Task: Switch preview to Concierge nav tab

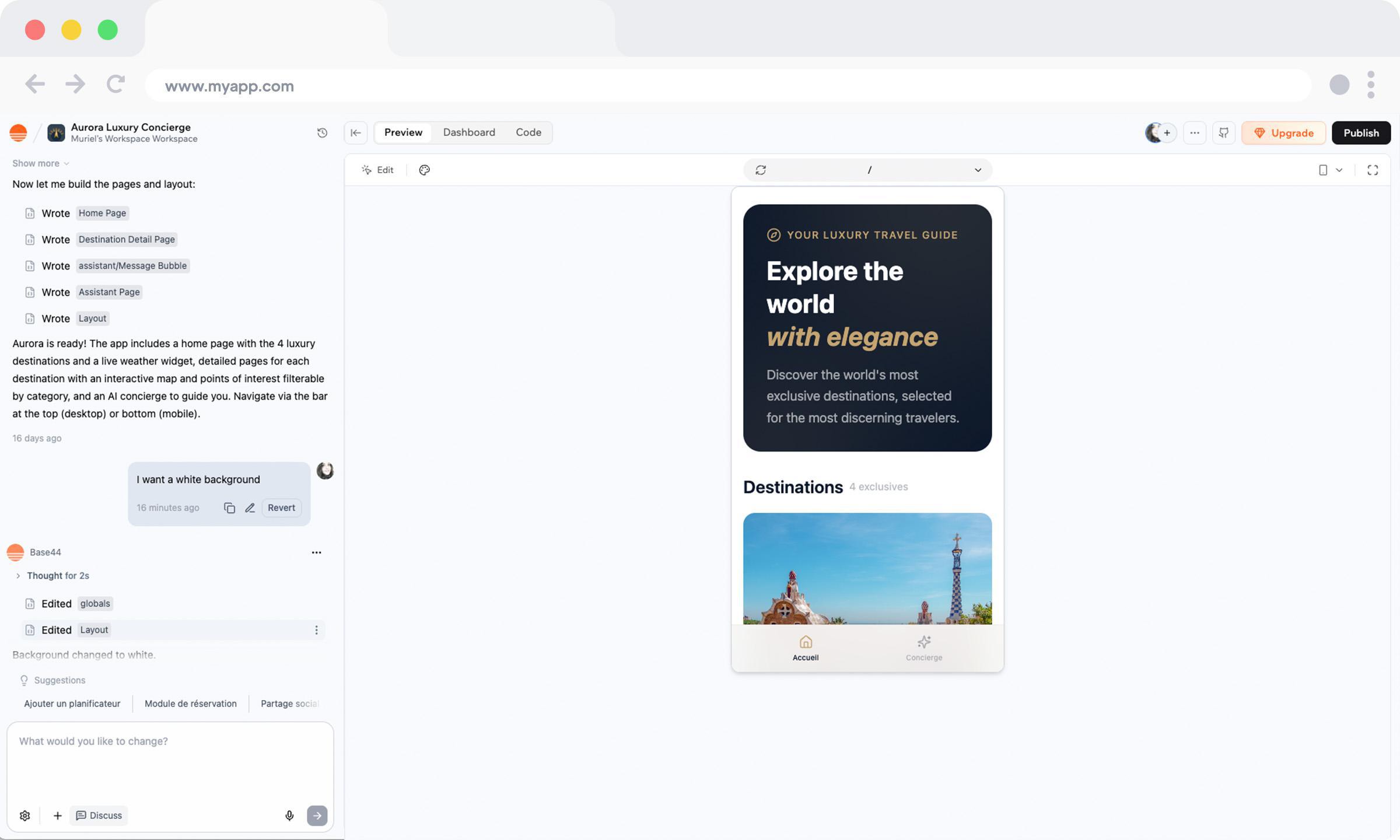Action: (923, 648)
